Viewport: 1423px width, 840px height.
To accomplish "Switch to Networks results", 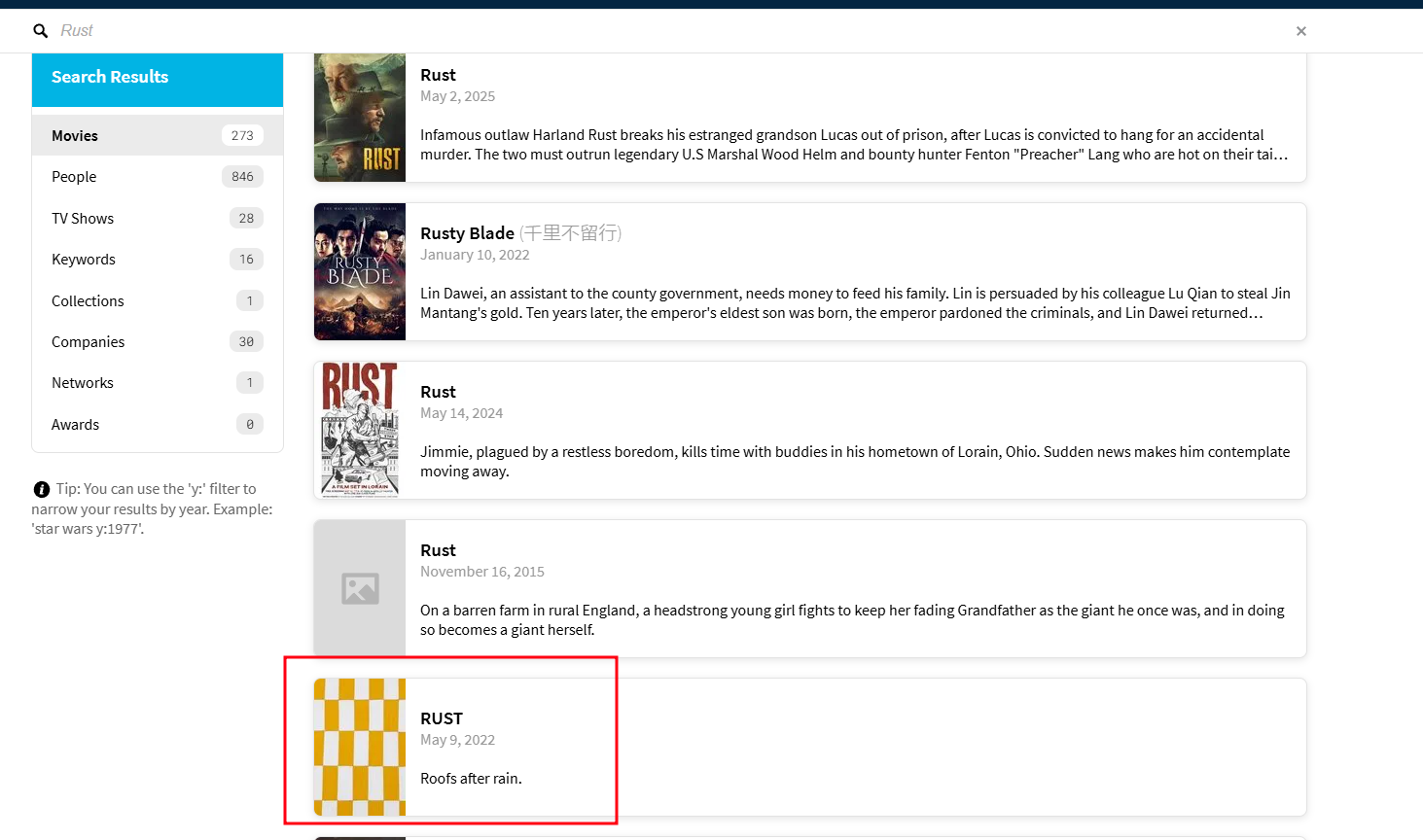I will (158, 383).
